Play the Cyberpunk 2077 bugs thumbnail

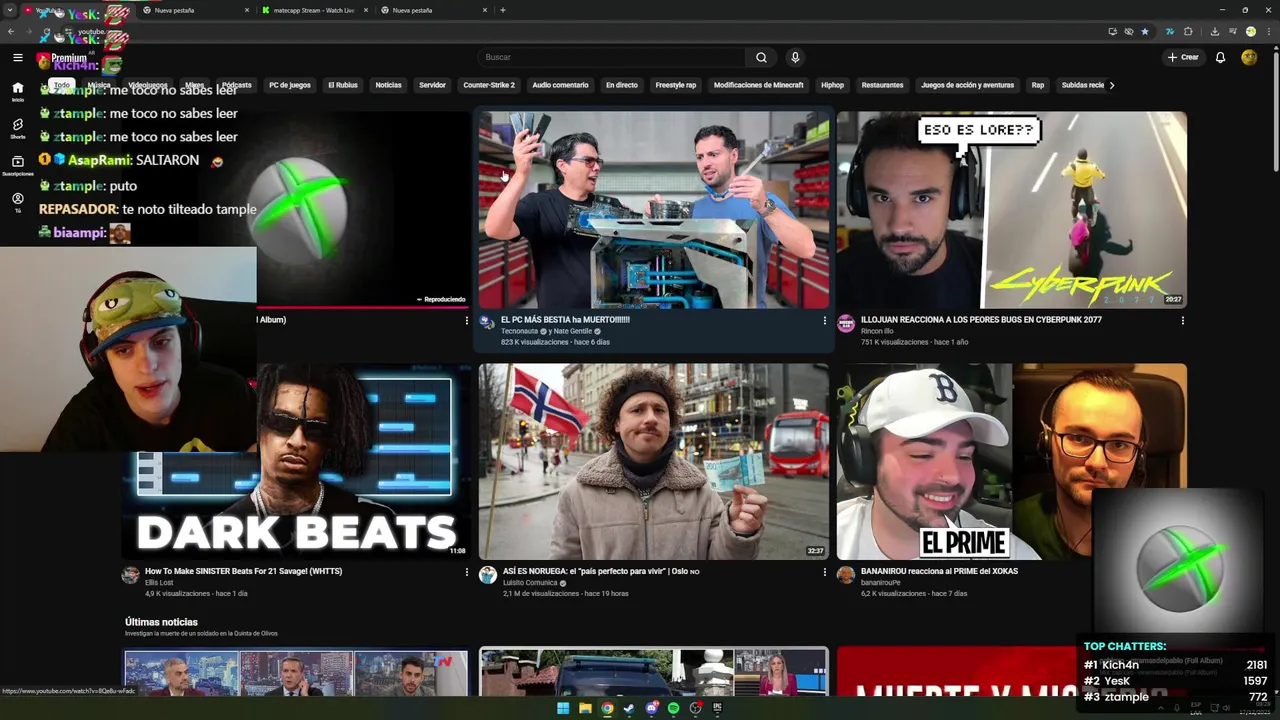(1012, 210)
